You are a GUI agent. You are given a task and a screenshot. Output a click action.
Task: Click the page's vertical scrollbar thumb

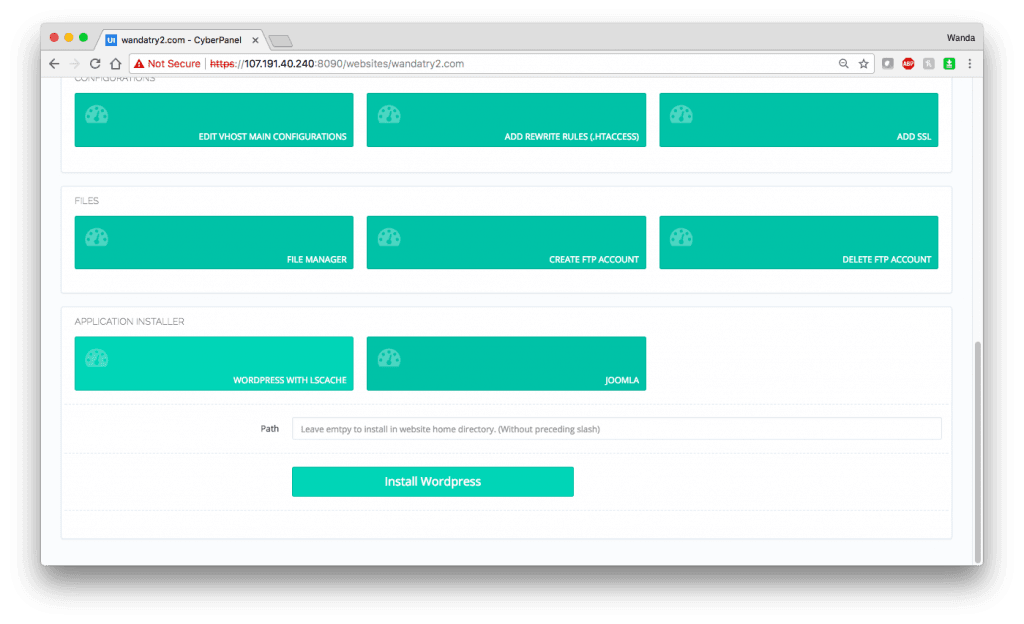(x=978, y=451)
